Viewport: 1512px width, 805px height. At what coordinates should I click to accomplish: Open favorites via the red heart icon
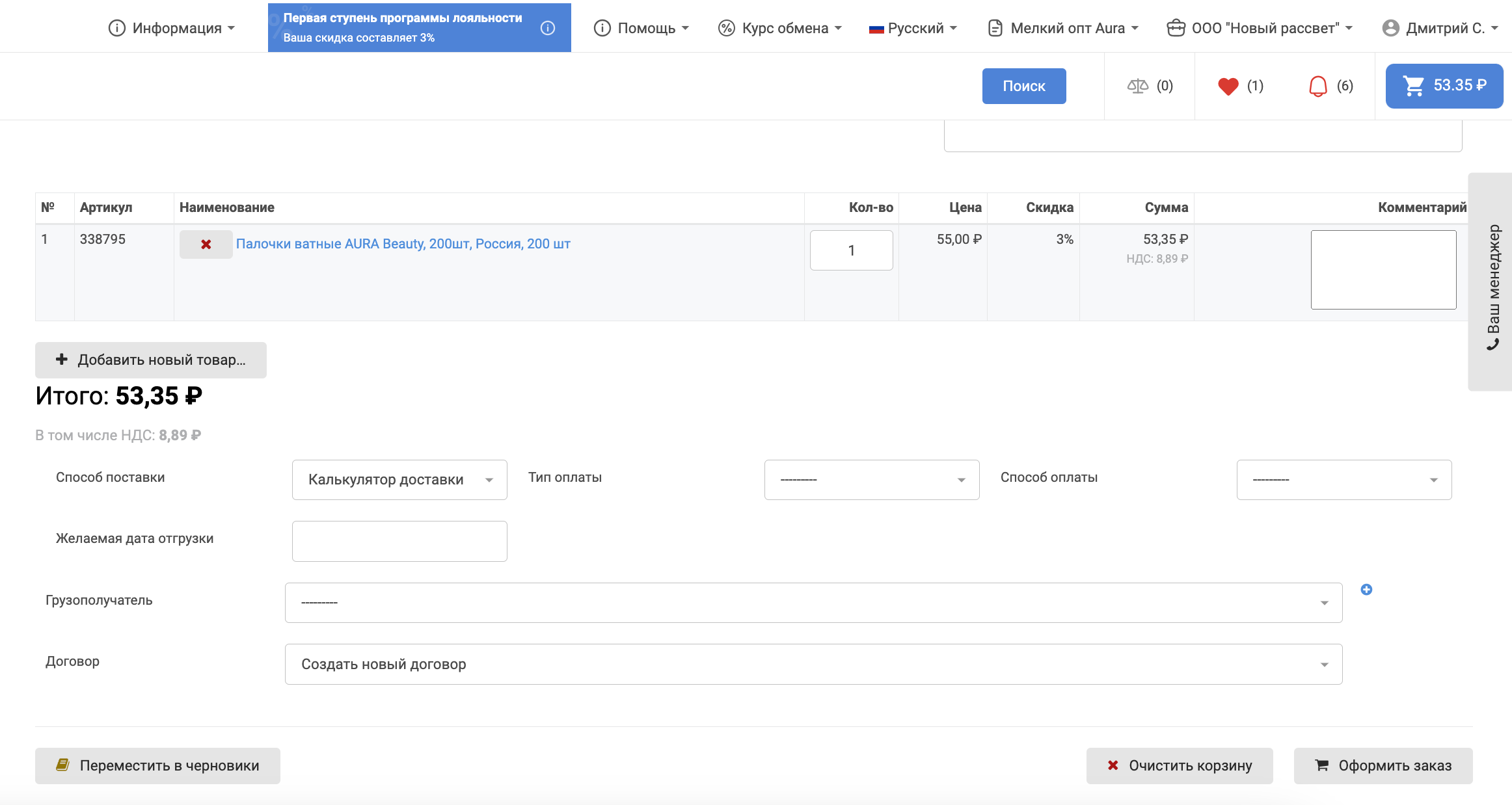pyautogui.click(x=1228, y=86)
